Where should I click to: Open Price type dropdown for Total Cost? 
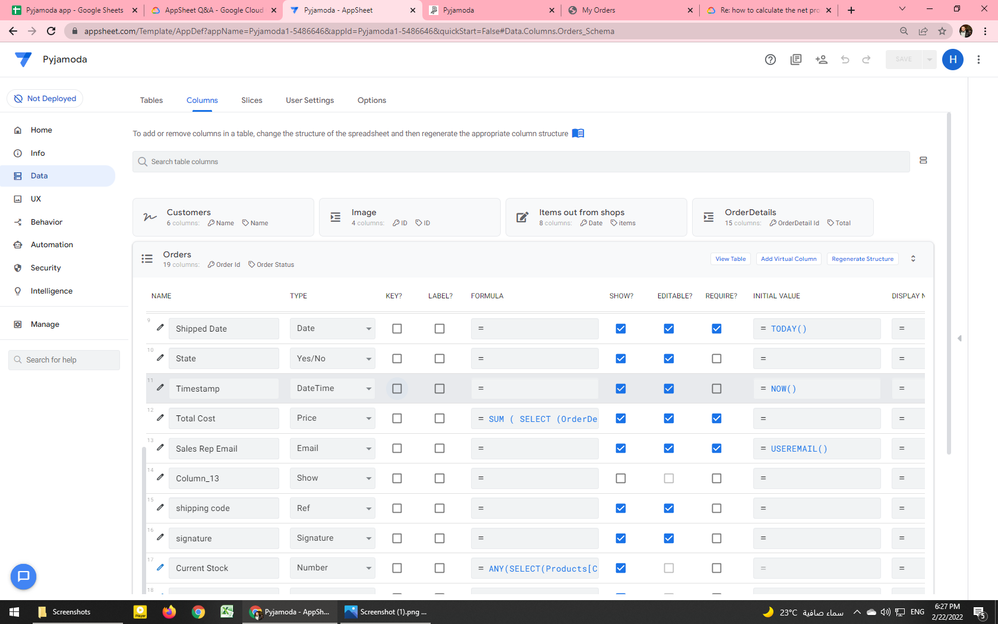click(332, 418)
